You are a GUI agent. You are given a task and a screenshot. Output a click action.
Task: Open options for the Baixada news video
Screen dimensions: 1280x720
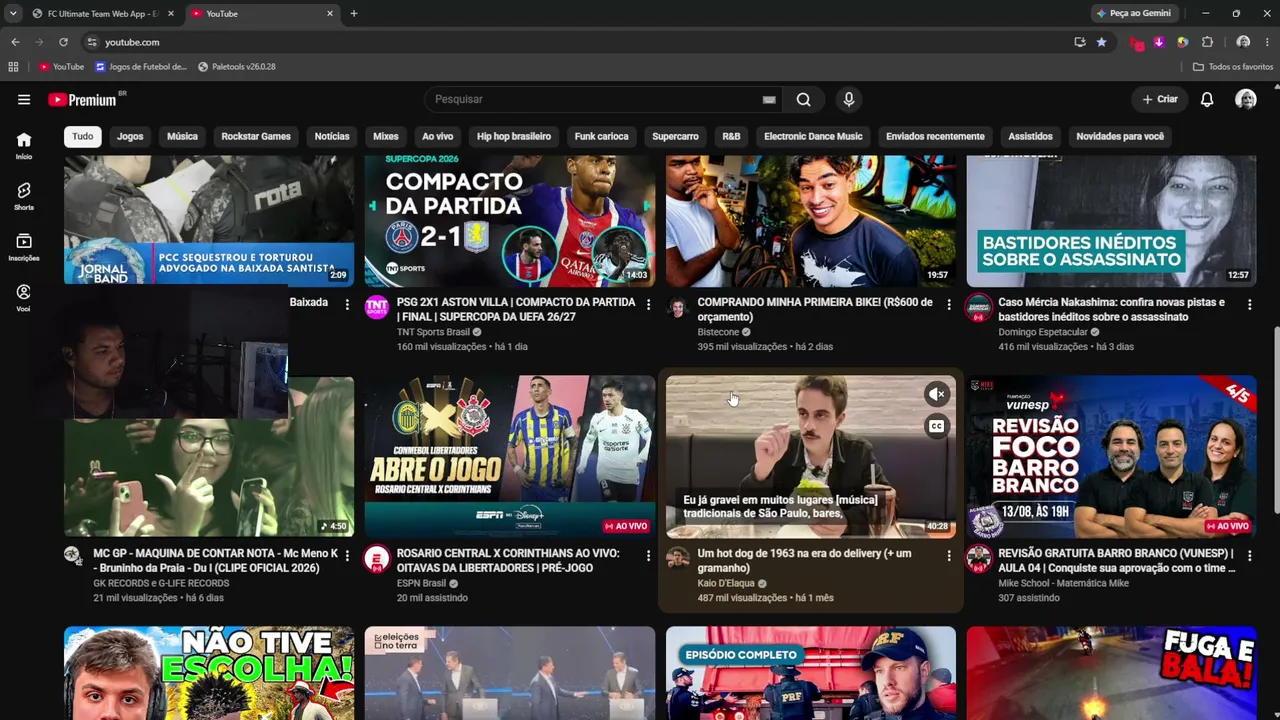click(x=347, y=303)
